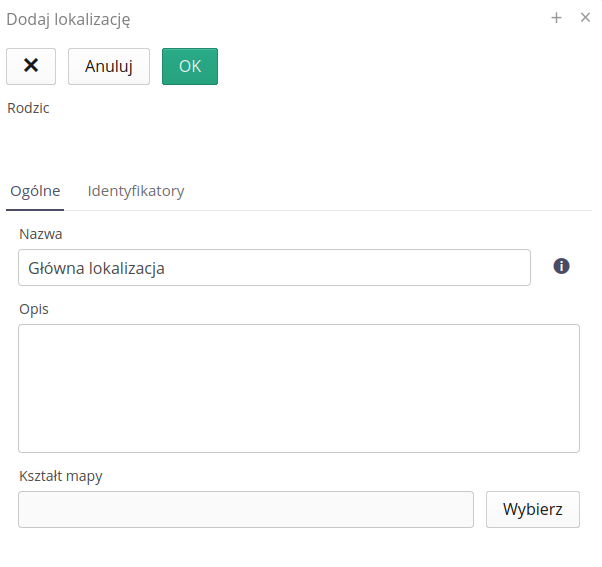Click the empty area beneath Rodzic label
The height and width of the screenshot is (567, 602).
pos(150,140)
